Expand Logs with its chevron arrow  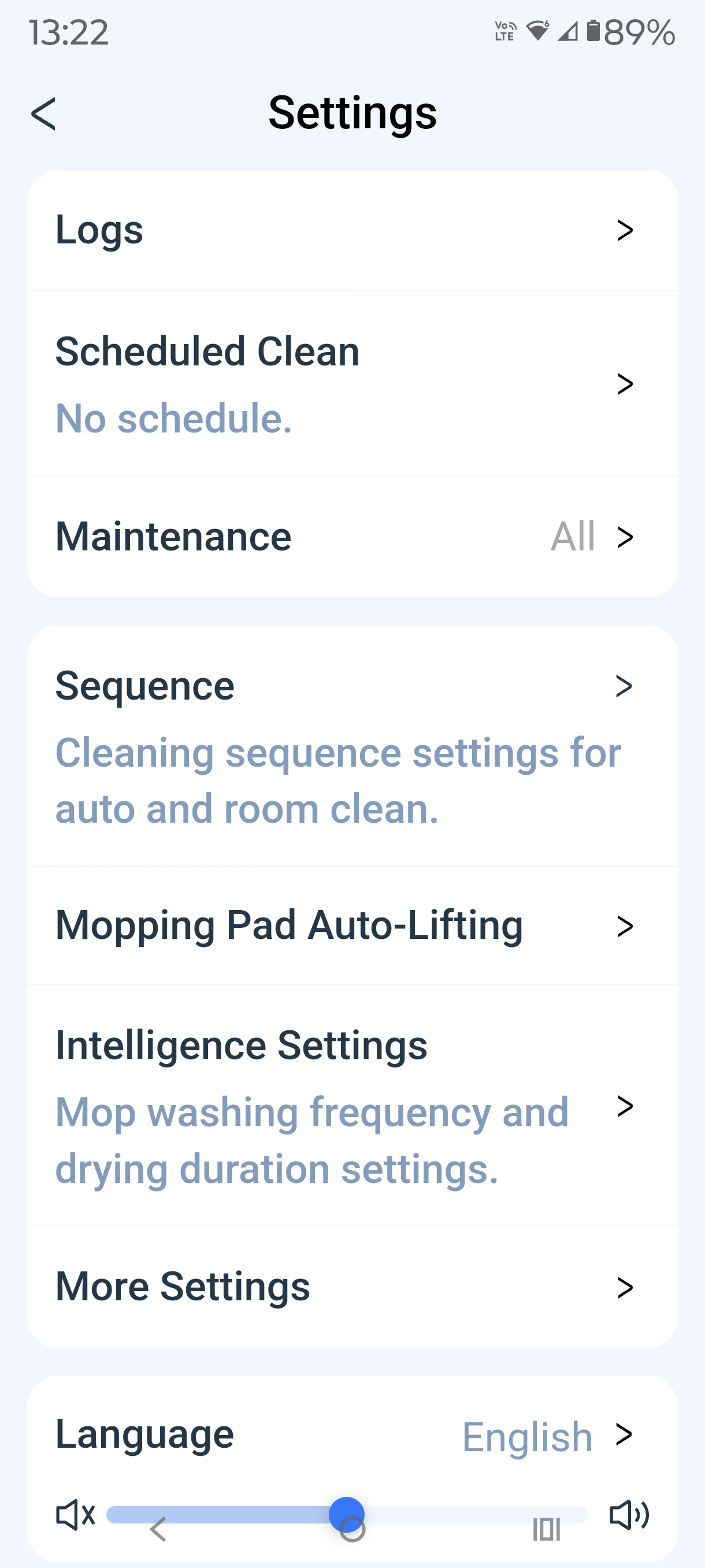point(625,230)
